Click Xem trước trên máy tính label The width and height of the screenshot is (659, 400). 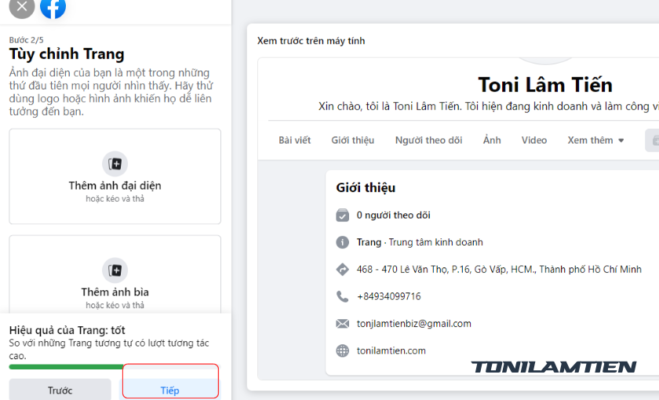[x=311, y=41]
